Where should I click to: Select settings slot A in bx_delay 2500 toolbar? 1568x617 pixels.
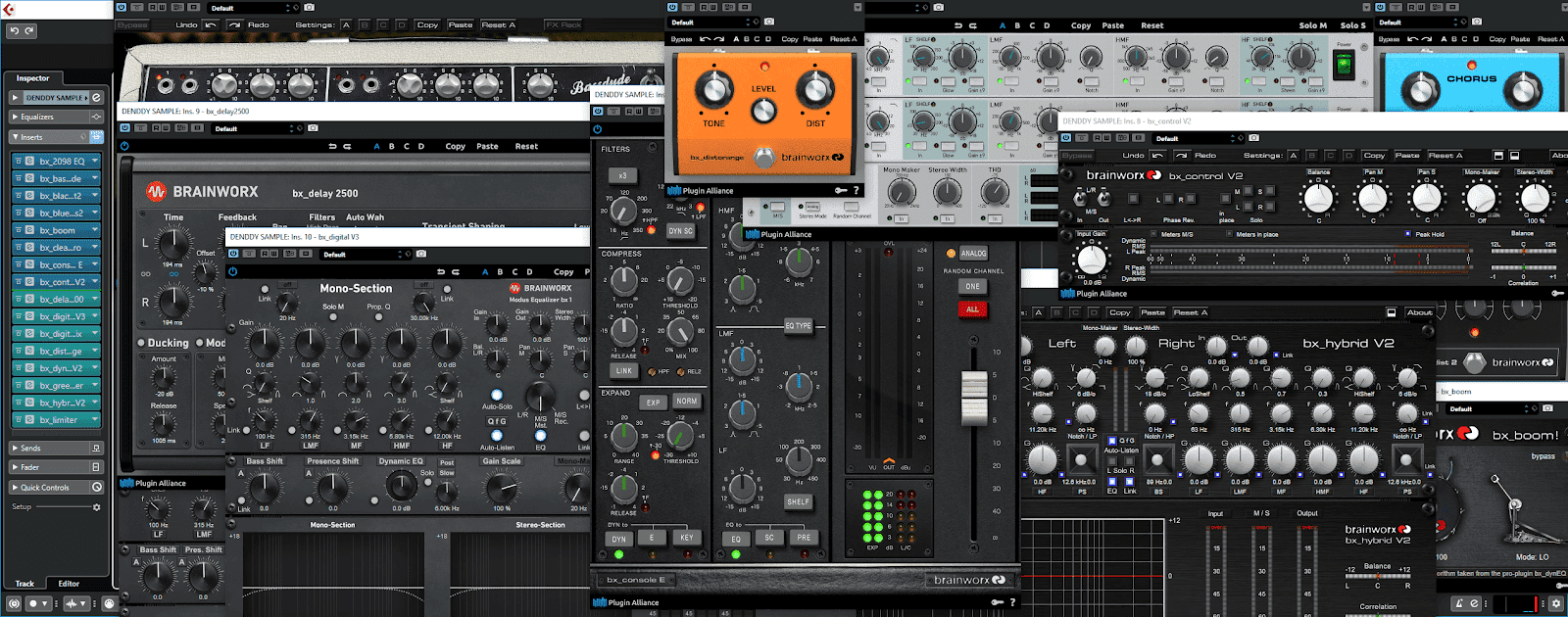pos(377,146)
